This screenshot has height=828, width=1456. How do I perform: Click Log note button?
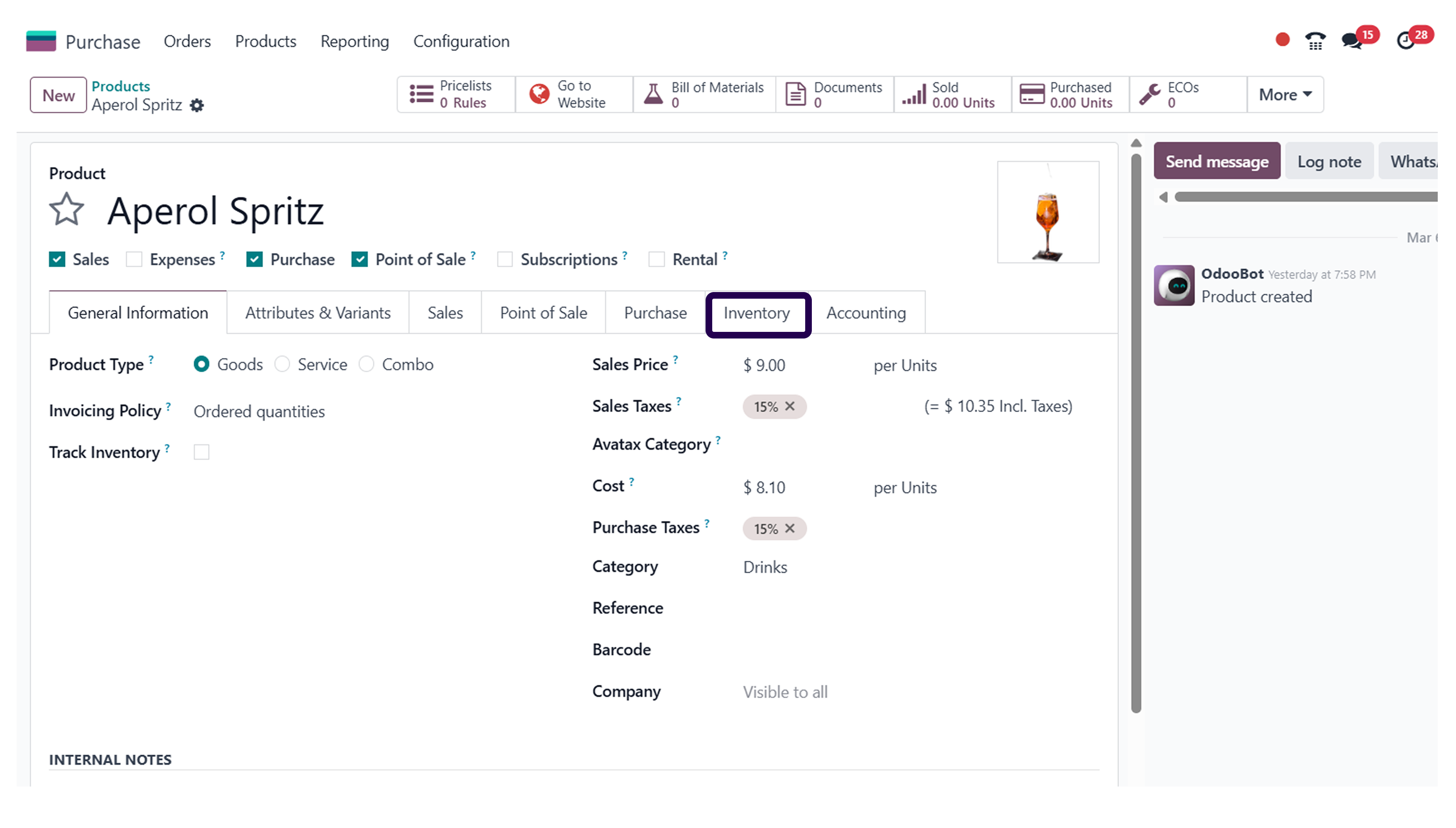pos(1329,161)
